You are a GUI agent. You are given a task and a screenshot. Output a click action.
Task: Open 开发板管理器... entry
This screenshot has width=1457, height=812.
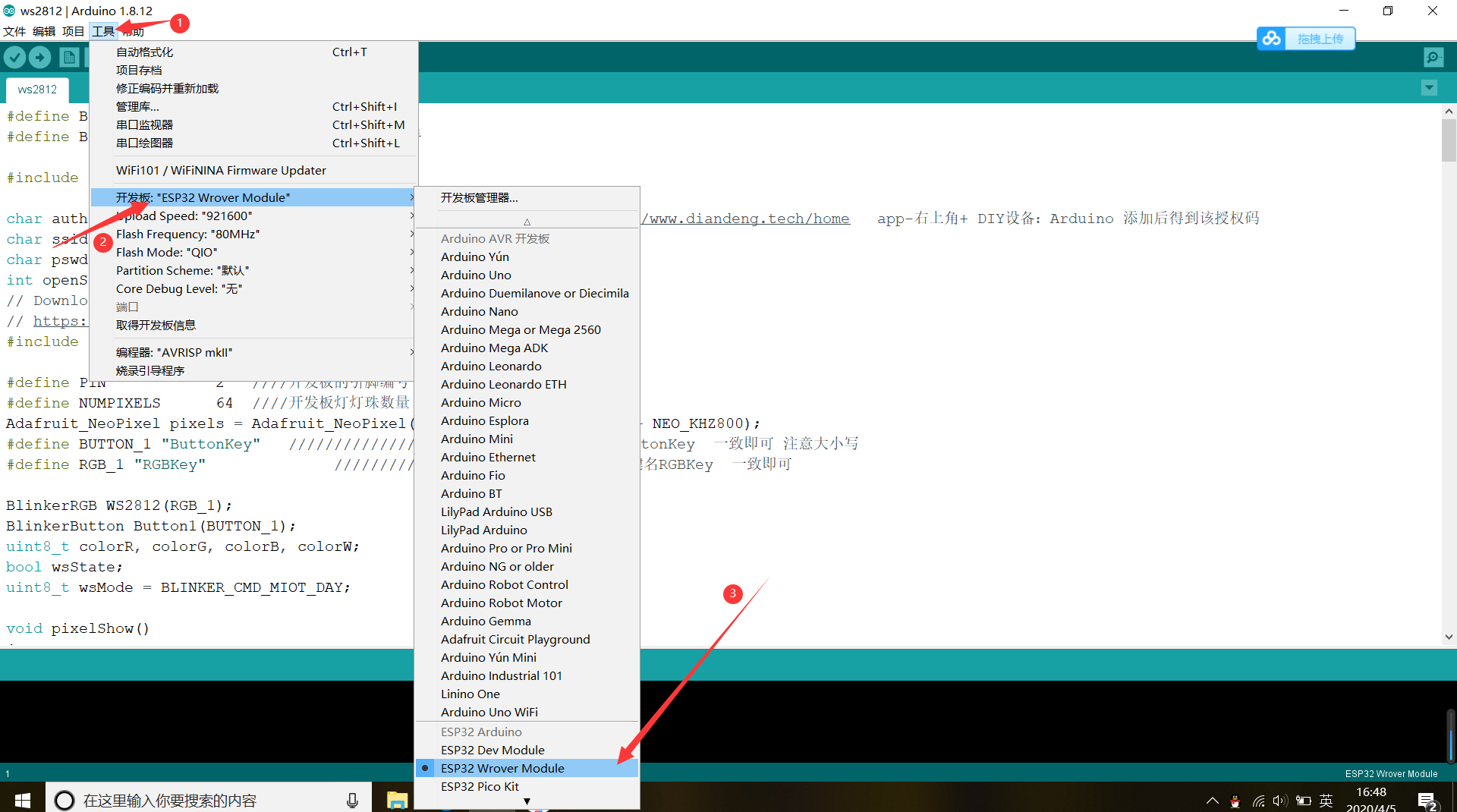(527, 197)
